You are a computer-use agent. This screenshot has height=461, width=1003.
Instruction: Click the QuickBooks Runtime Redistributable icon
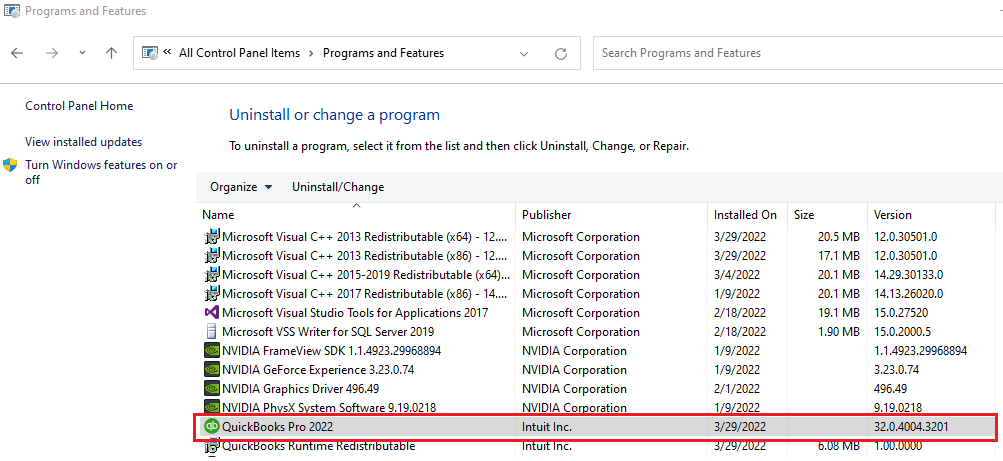coord(211,446)
